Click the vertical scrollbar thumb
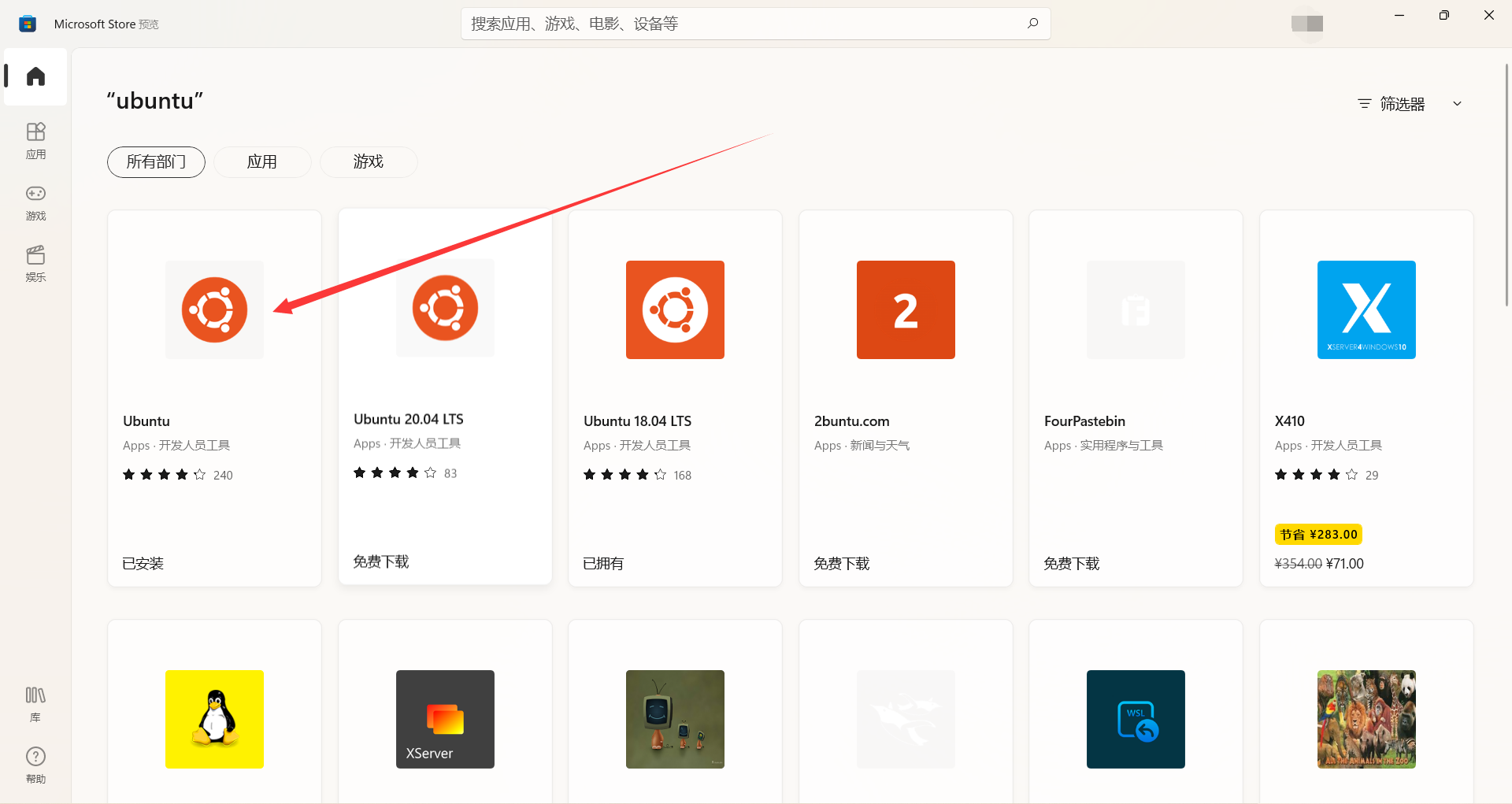The image size is (1512, 804). tap(1506, 185)
